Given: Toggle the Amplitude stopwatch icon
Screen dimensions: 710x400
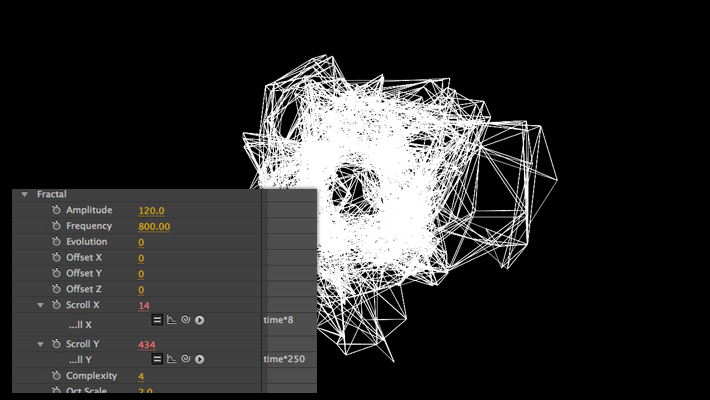Looking at the screenshot, I should coord(57,211).
